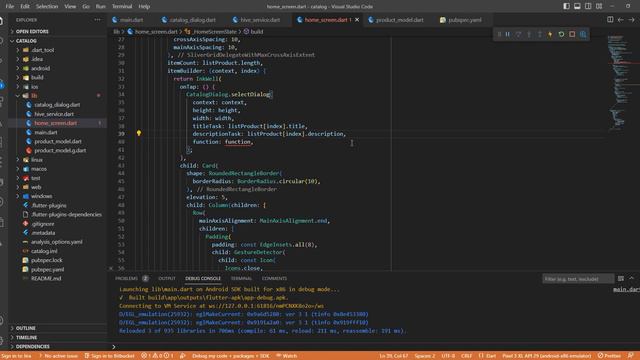Screen dimensions: 640x360
Task: Click errors and warnings count in status bar
Action: click(x=157, y=356)
